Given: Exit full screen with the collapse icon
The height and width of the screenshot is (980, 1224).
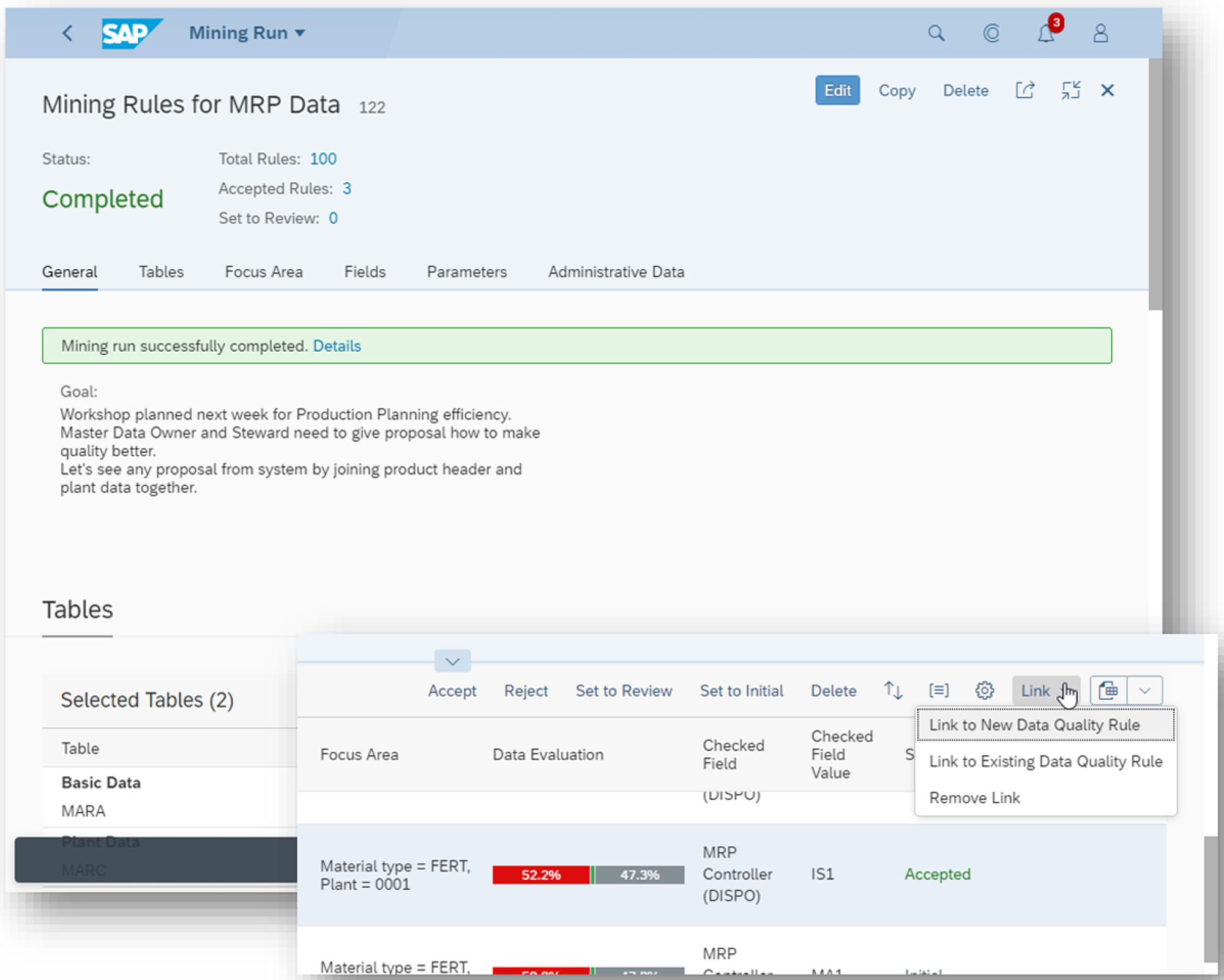Looking at the screenshot, I should pyautogui.click(x=1070, y=91).
